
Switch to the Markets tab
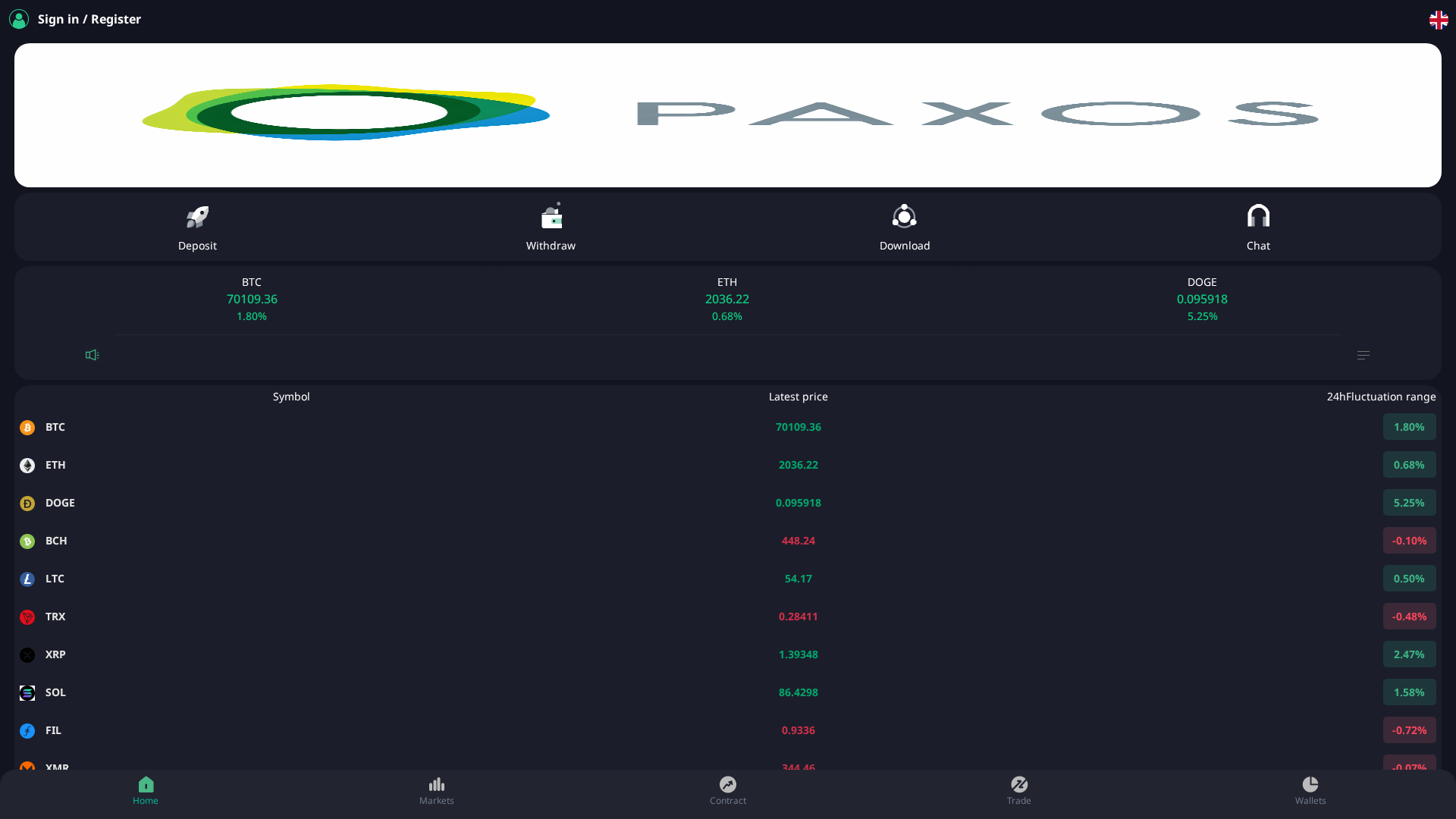(x=436, y=791)
